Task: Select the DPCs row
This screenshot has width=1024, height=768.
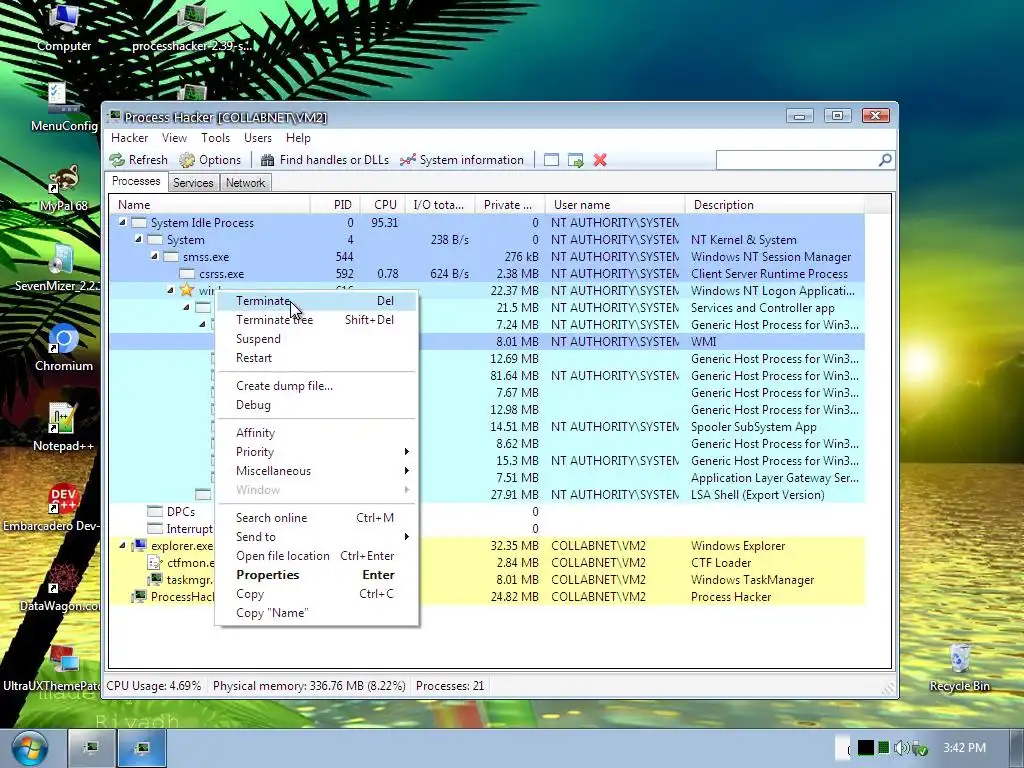Action: coord(487,511)
